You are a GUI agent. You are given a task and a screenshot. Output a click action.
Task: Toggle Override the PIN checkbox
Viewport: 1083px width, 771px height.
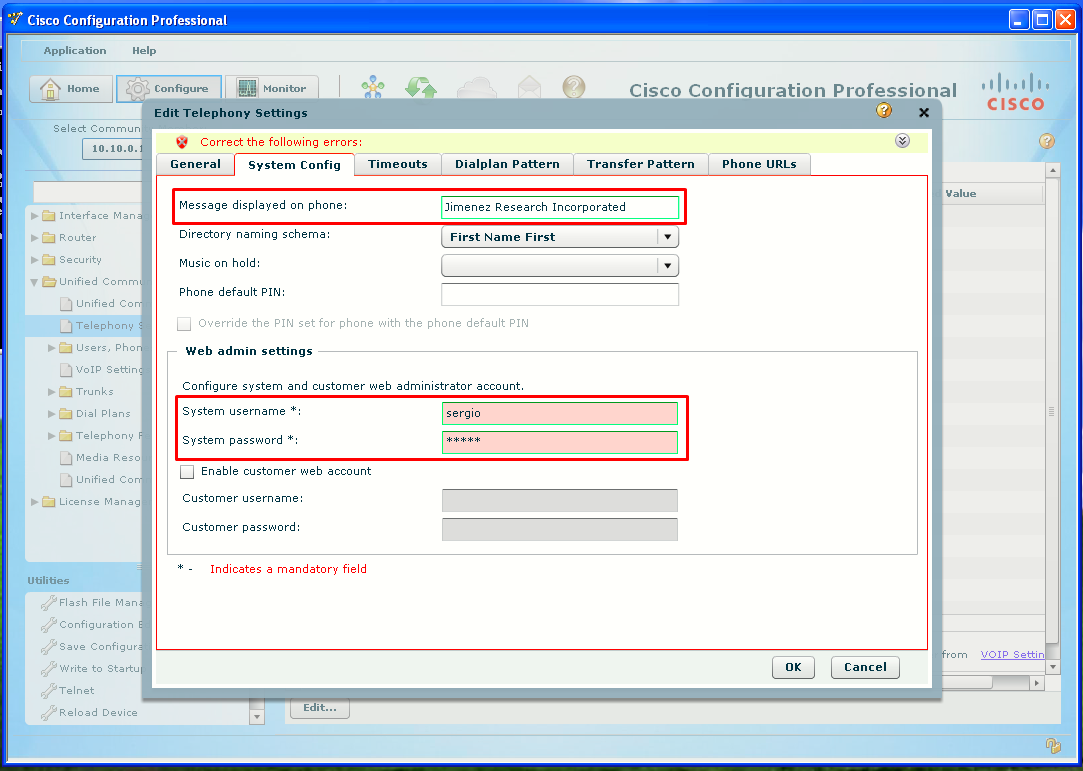coord(184,324)
